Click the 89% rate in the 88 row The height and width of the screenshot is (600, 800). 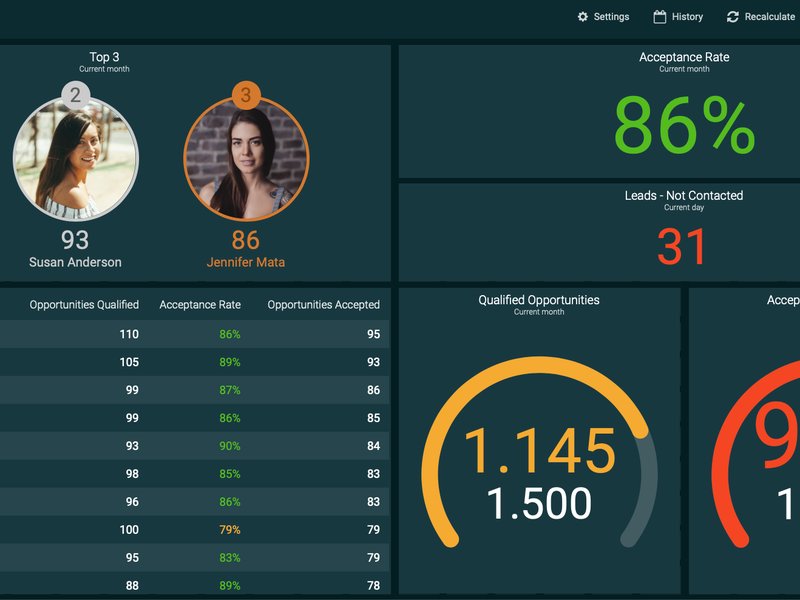230,586
